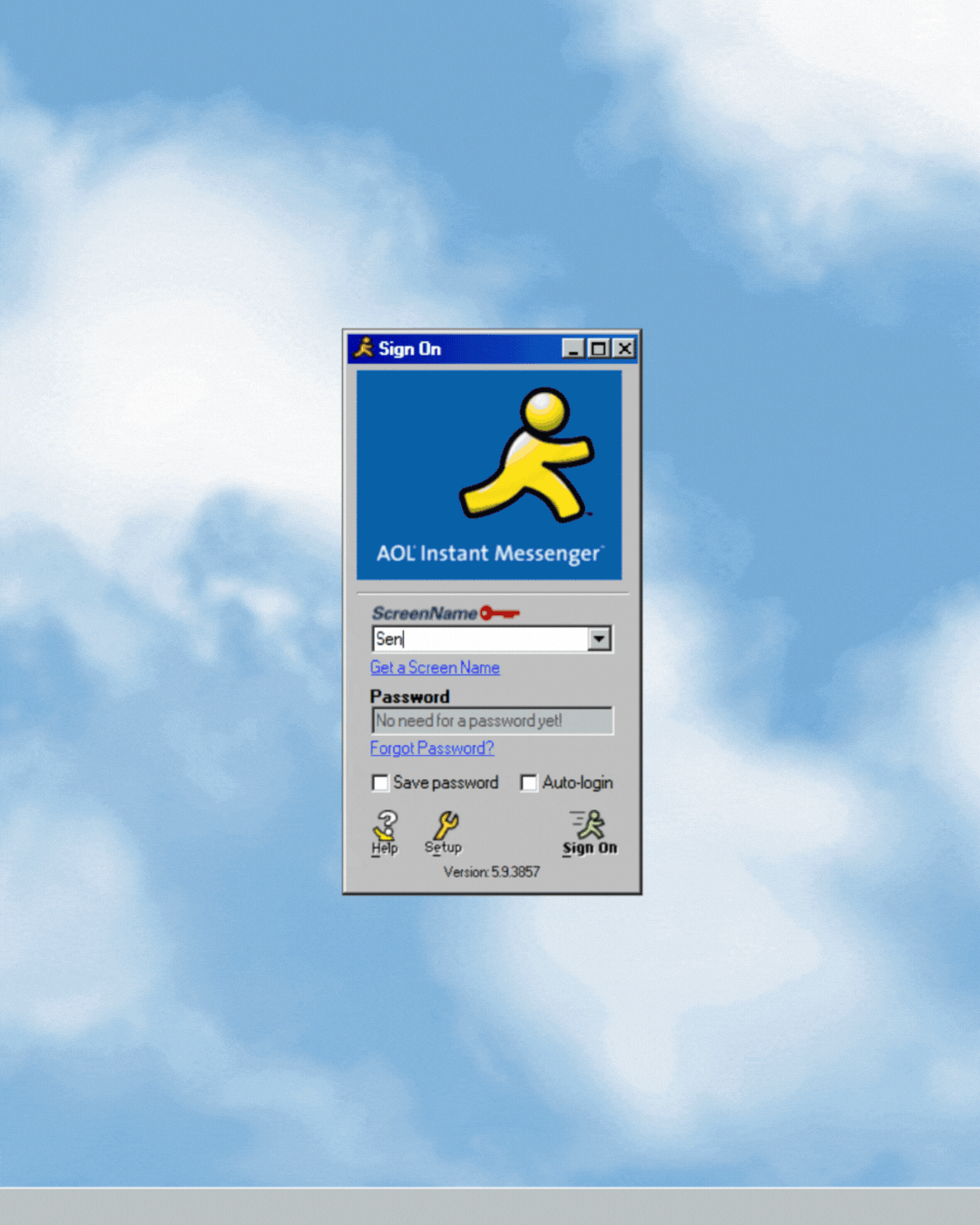Minimize the Sign On window

point(573,348)
